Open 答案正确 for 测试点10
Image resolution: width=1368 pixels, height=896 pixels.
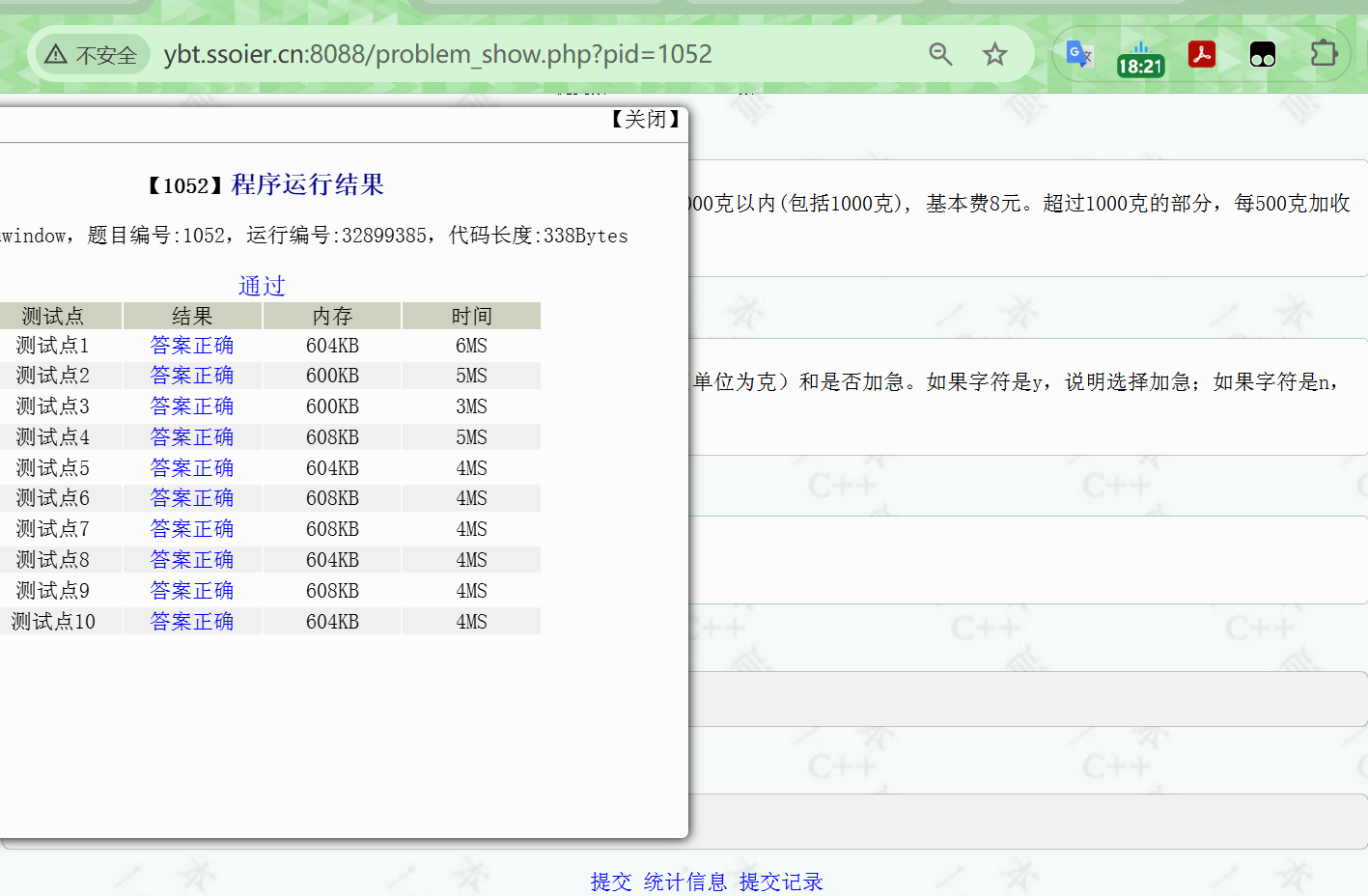pyautogui.click(x=192, y=622)
